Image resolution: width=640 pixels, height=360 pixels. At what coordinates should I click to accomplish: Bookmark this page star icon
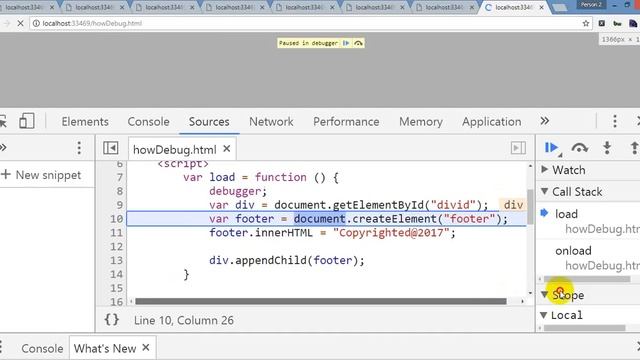[586, 23]
